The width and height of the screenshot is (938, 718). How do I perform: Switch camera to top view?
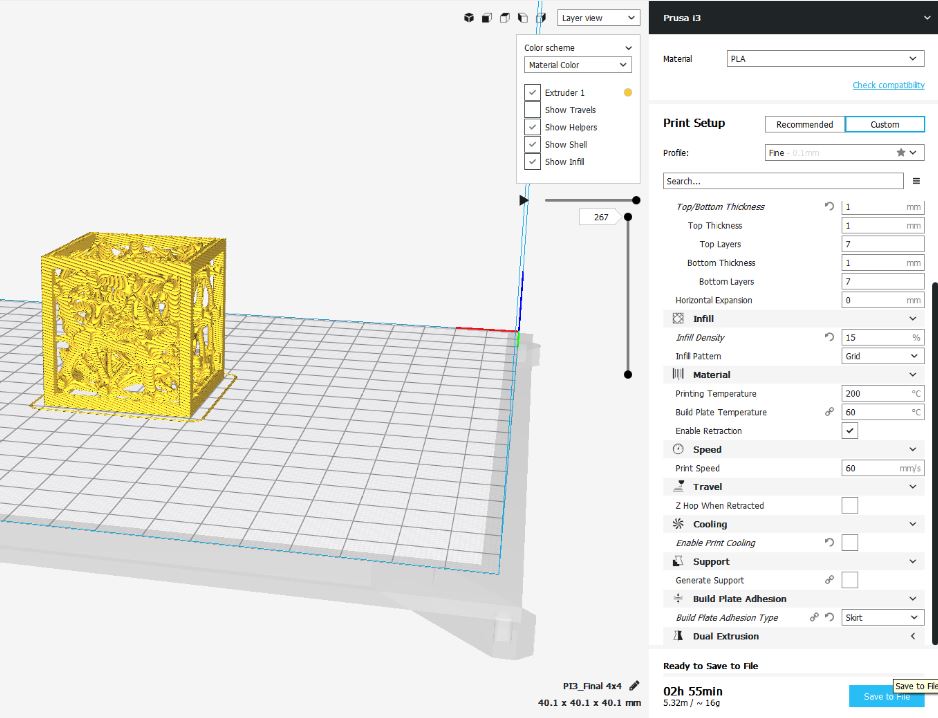(x=505, y=18)
